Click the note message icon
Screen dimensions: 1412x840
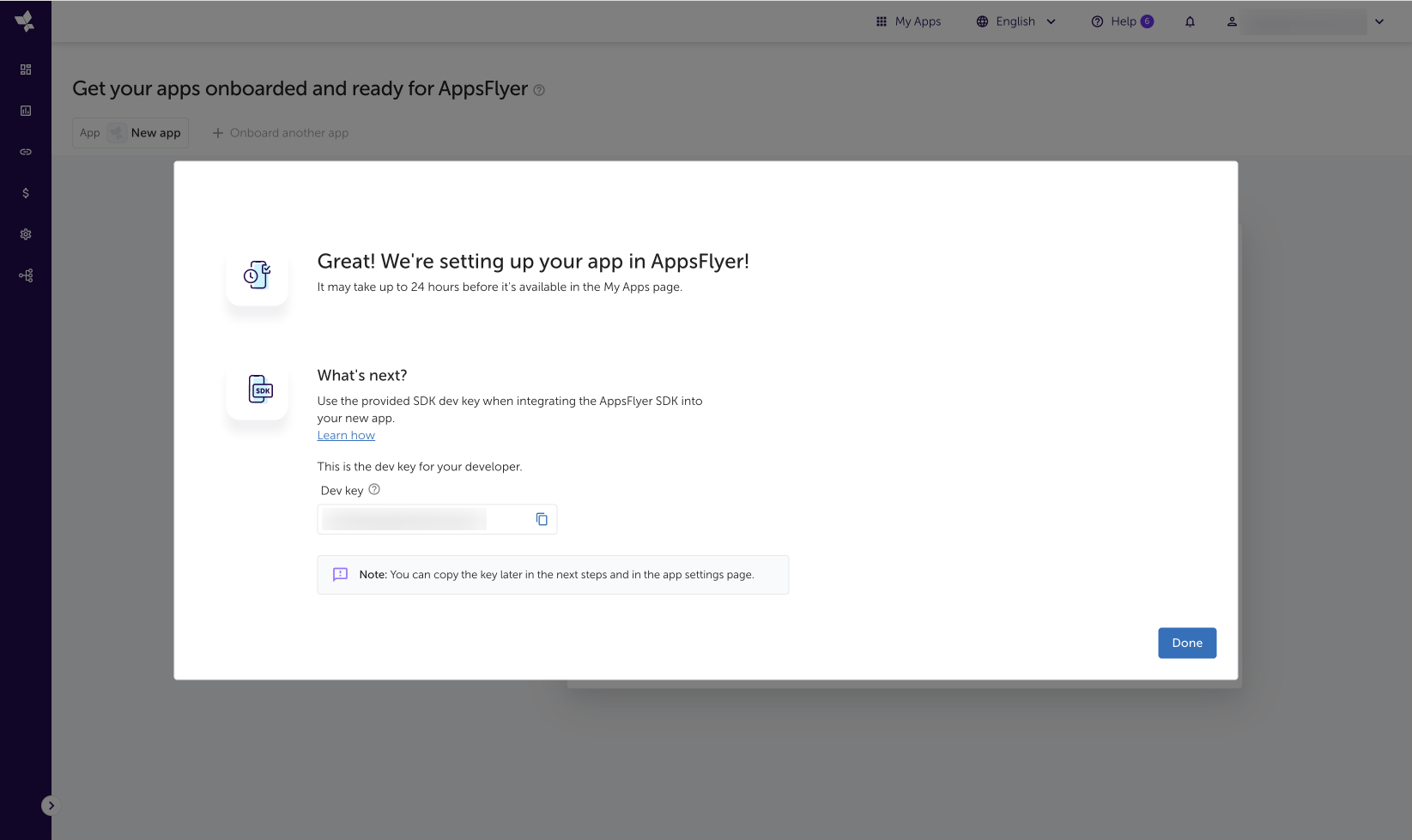point(340,575)
